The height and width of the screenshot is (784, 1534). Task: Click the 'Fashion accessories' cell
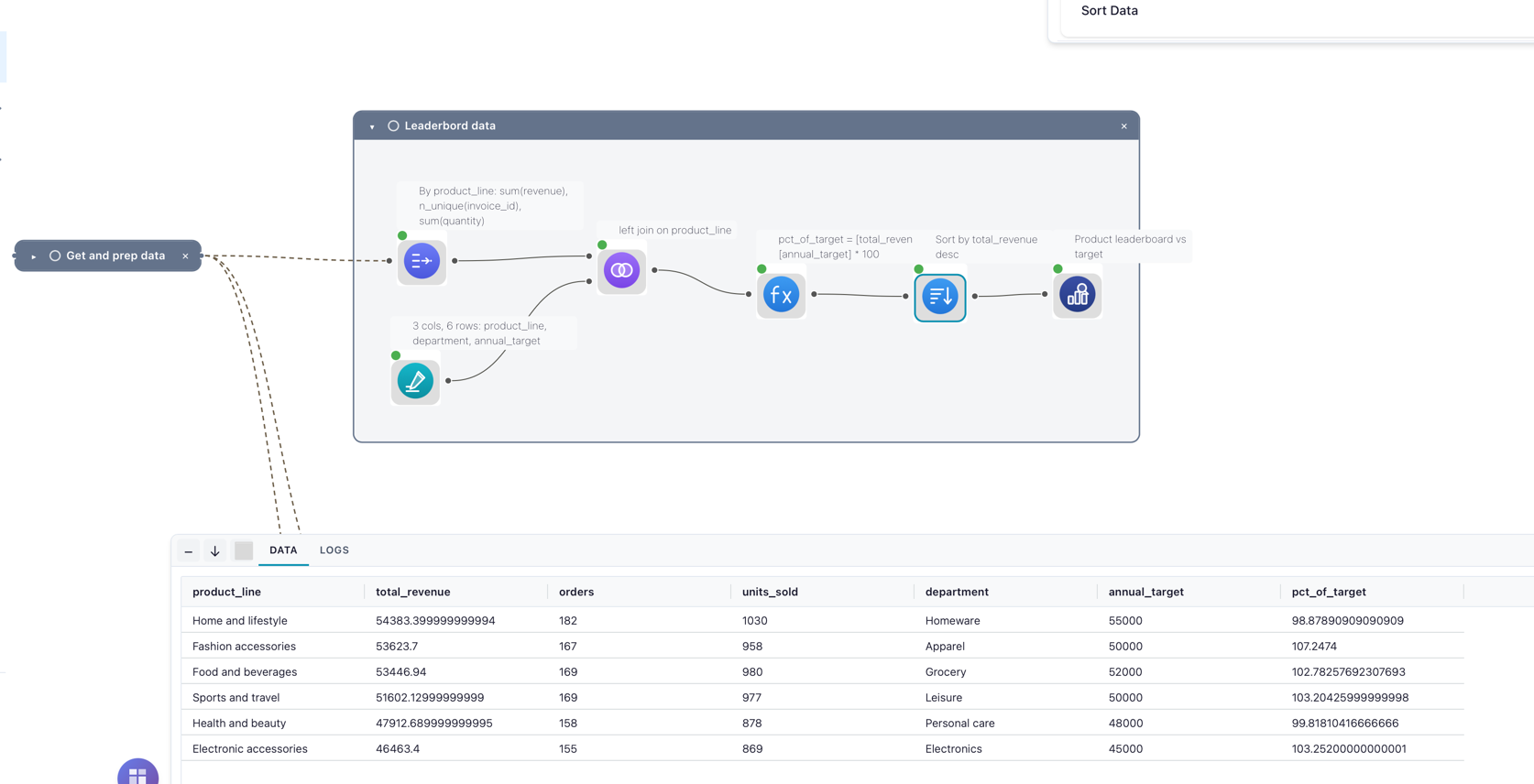click(x=244, y=646)
